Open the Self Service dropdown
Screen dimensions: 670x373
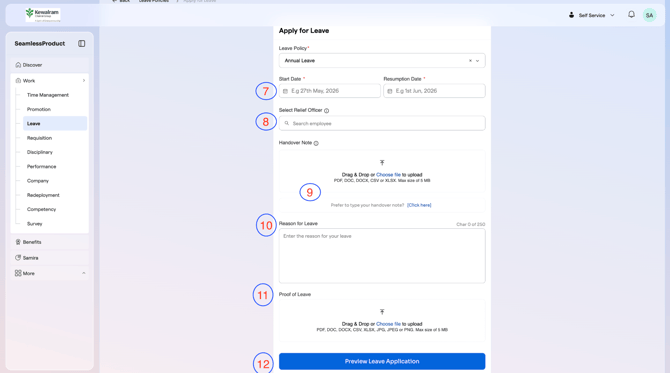pos(592,15)
